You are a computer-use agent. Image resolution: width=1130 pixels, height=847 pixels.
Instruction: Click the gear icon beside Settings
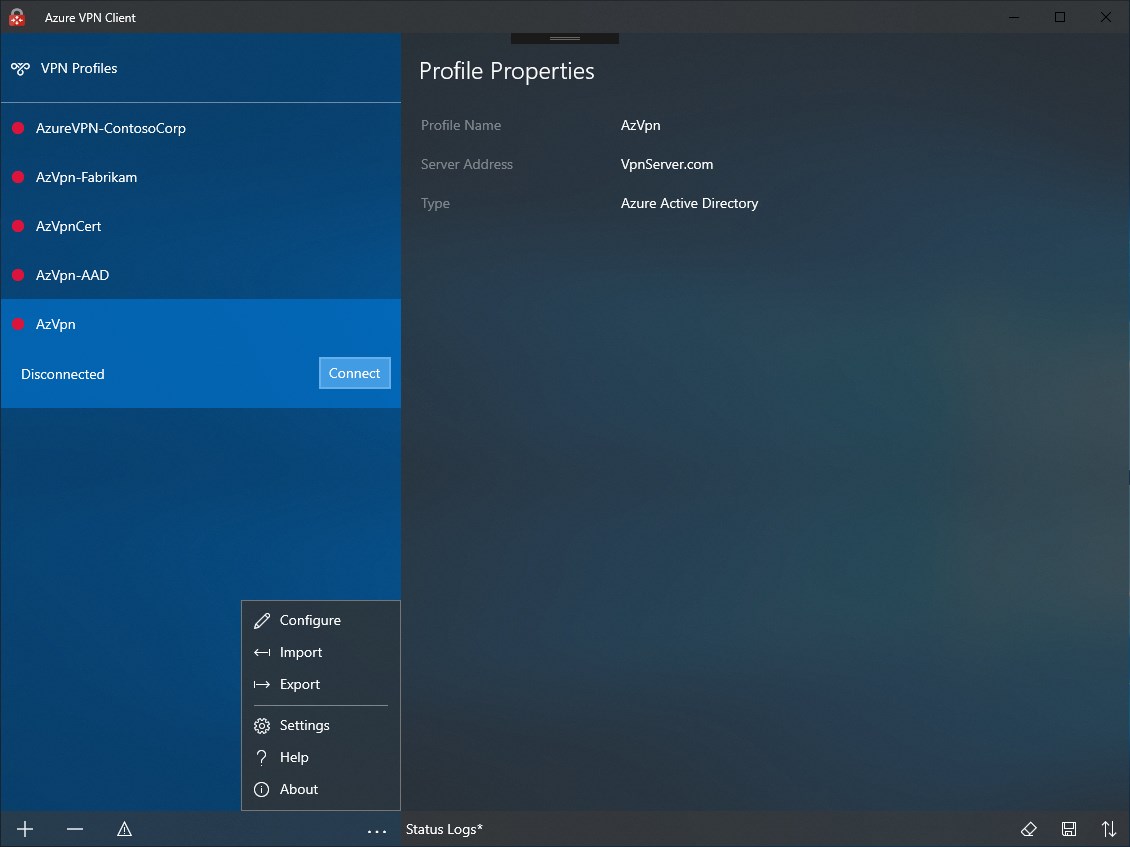[x=261, y=725]
